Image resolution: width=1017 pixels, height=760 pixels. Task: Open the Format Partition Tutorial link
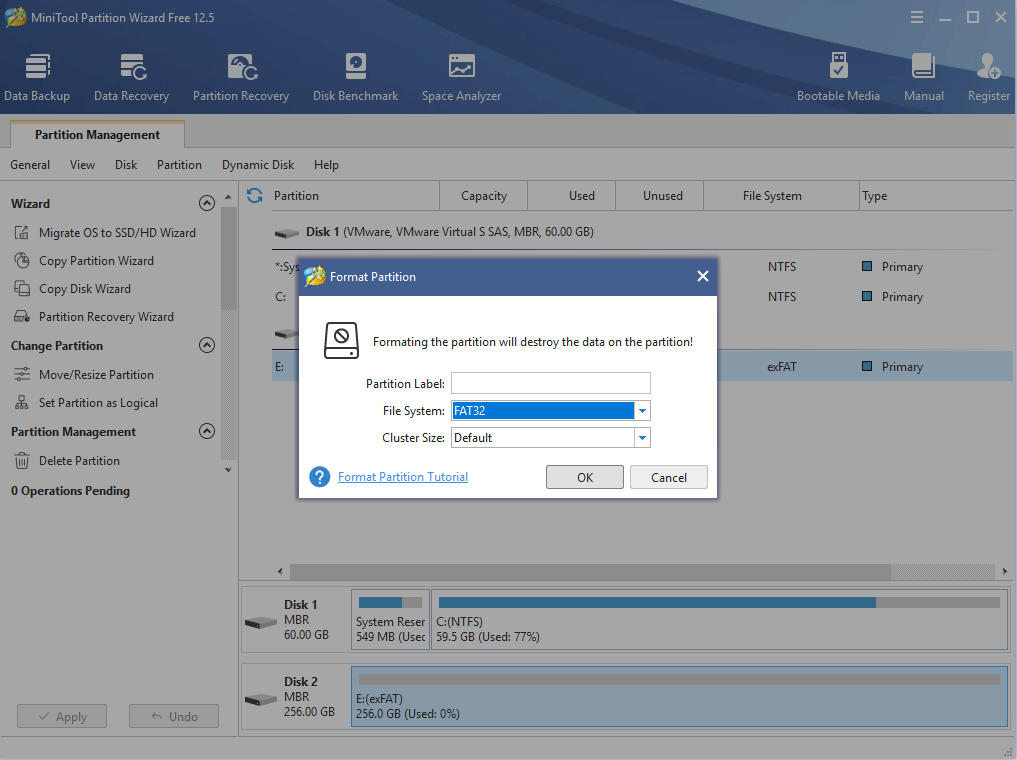(x=402, y=477)
